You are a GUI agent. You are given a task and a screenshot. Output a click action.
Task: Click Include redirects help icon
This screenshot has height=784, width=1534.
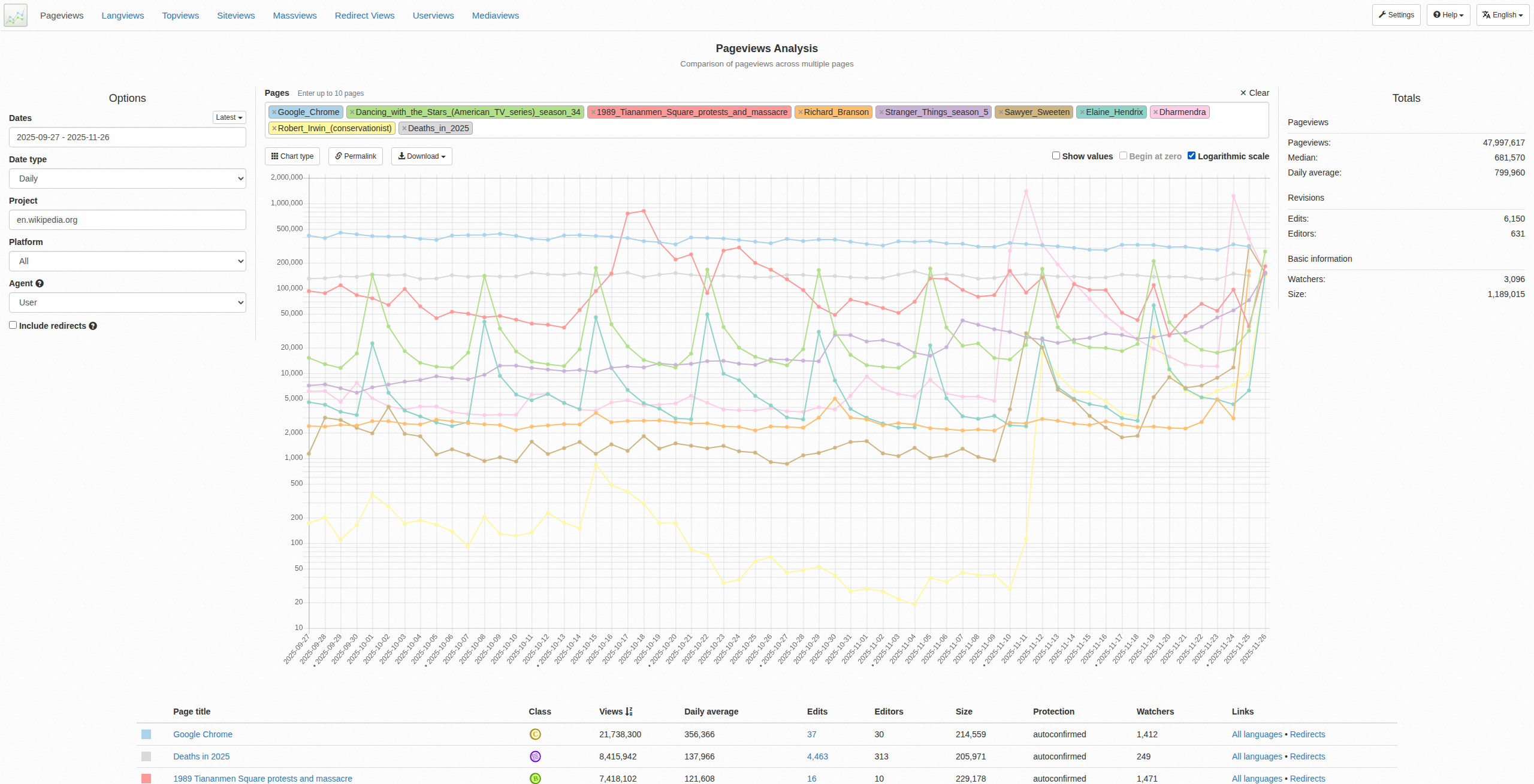pyautogui.click(x=93, y=326)
